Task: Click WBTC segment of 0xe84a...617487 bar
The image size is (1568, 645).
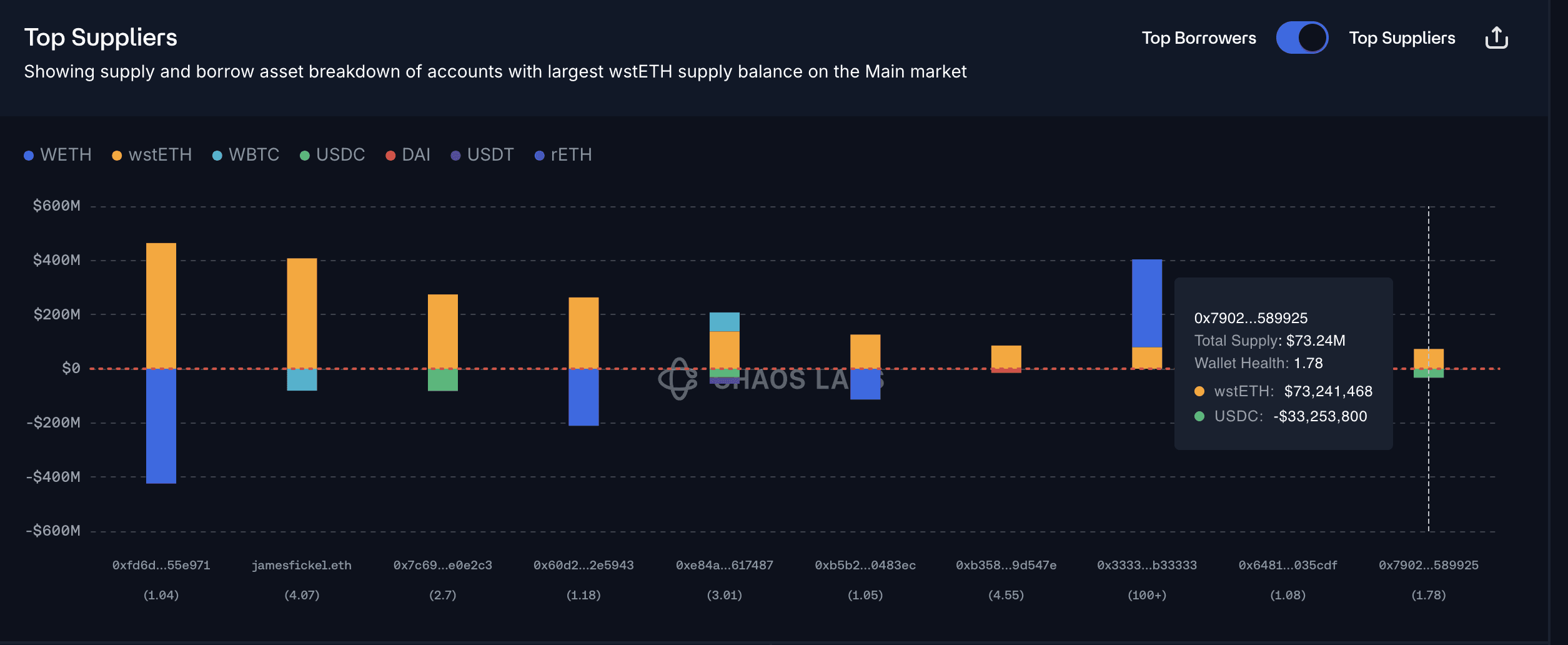Action: (725, 322)
